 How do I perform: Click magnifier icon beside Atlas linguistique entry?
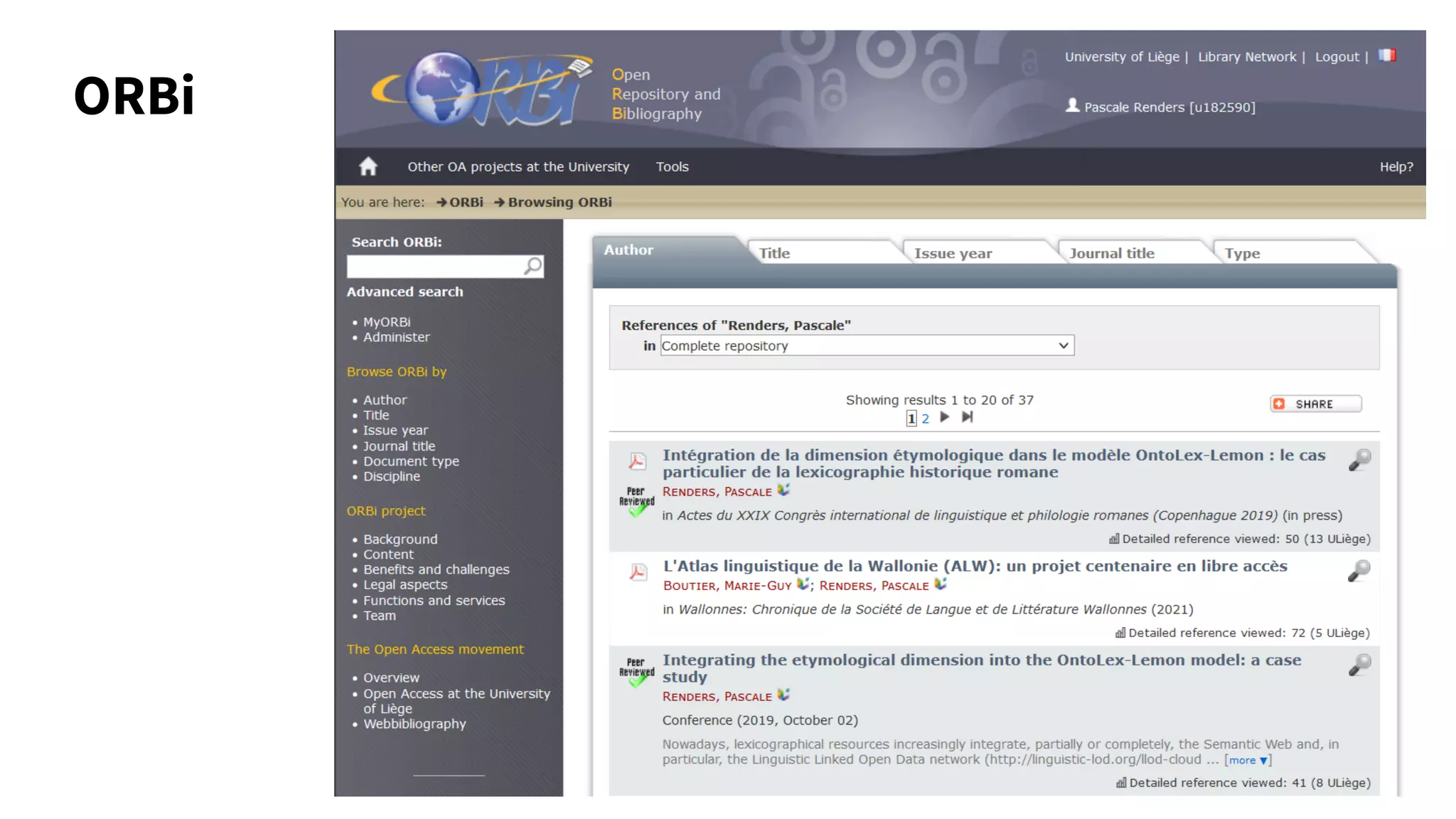1359,570
